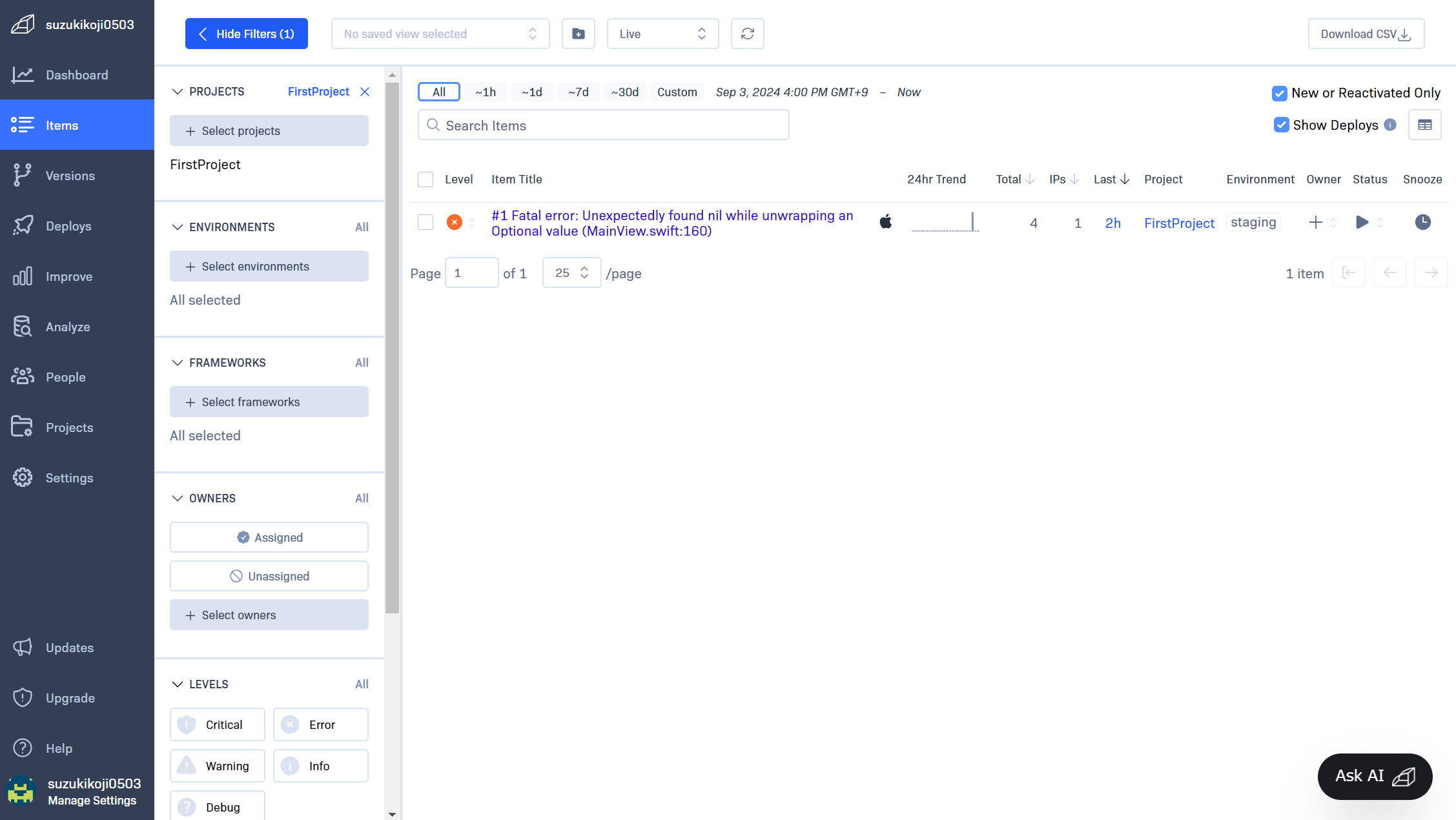The height and width of the screenshot is (820, 1456).
Task: Open the Live mode dropdown
Action: coord(662,34)
